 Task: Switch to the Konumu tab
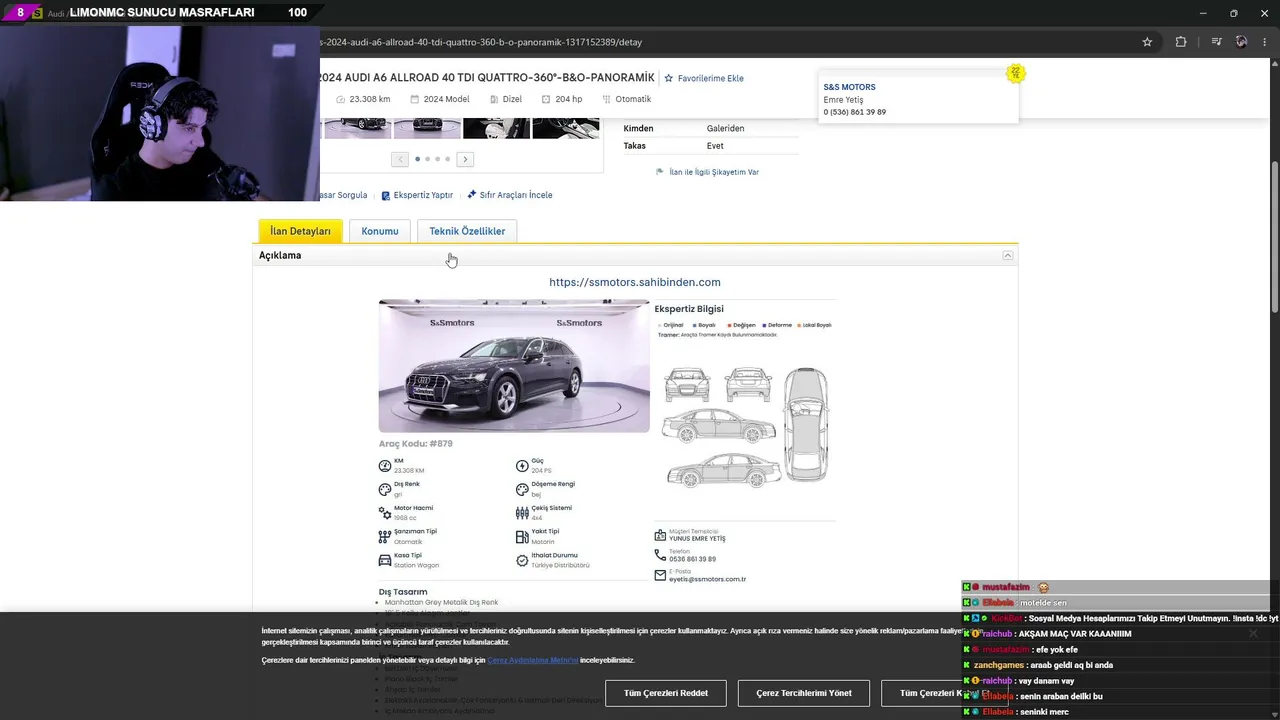pyautogui.click(x=380, y=231)
